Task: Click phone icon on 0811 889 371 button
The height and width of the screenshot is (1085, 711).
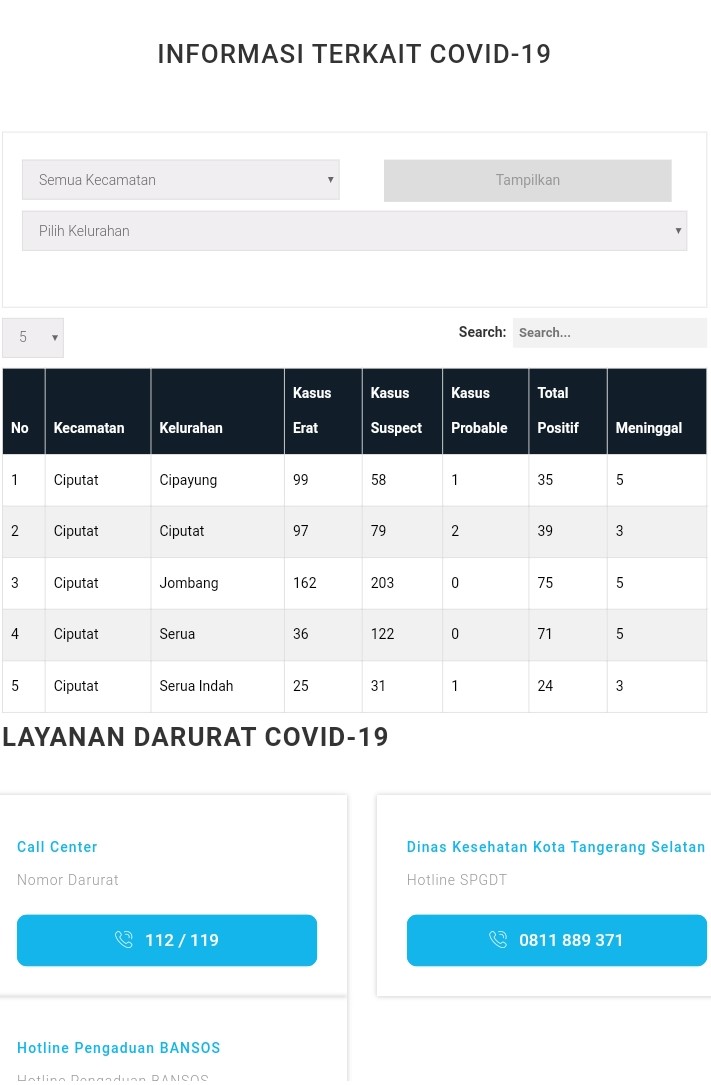Action: 498,940
